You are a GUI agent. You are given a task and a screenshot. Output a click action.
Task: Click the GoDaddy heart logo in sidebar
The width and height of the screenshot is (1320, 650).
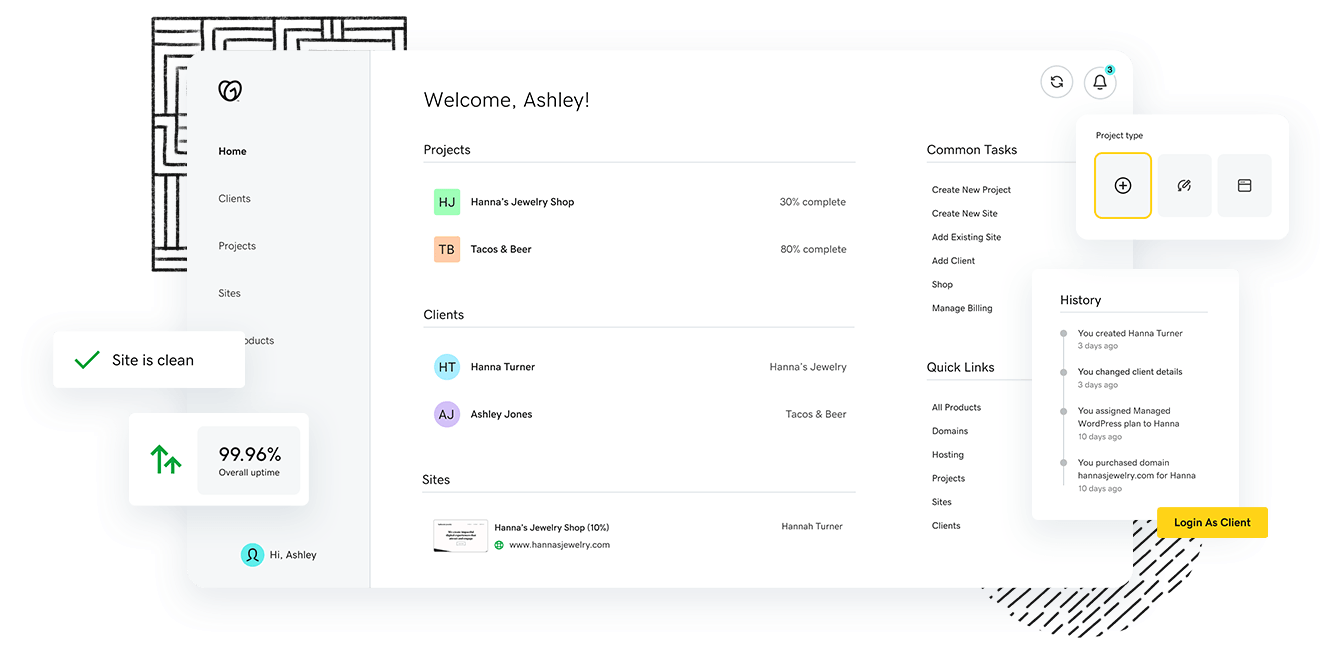tap(230, 91)
